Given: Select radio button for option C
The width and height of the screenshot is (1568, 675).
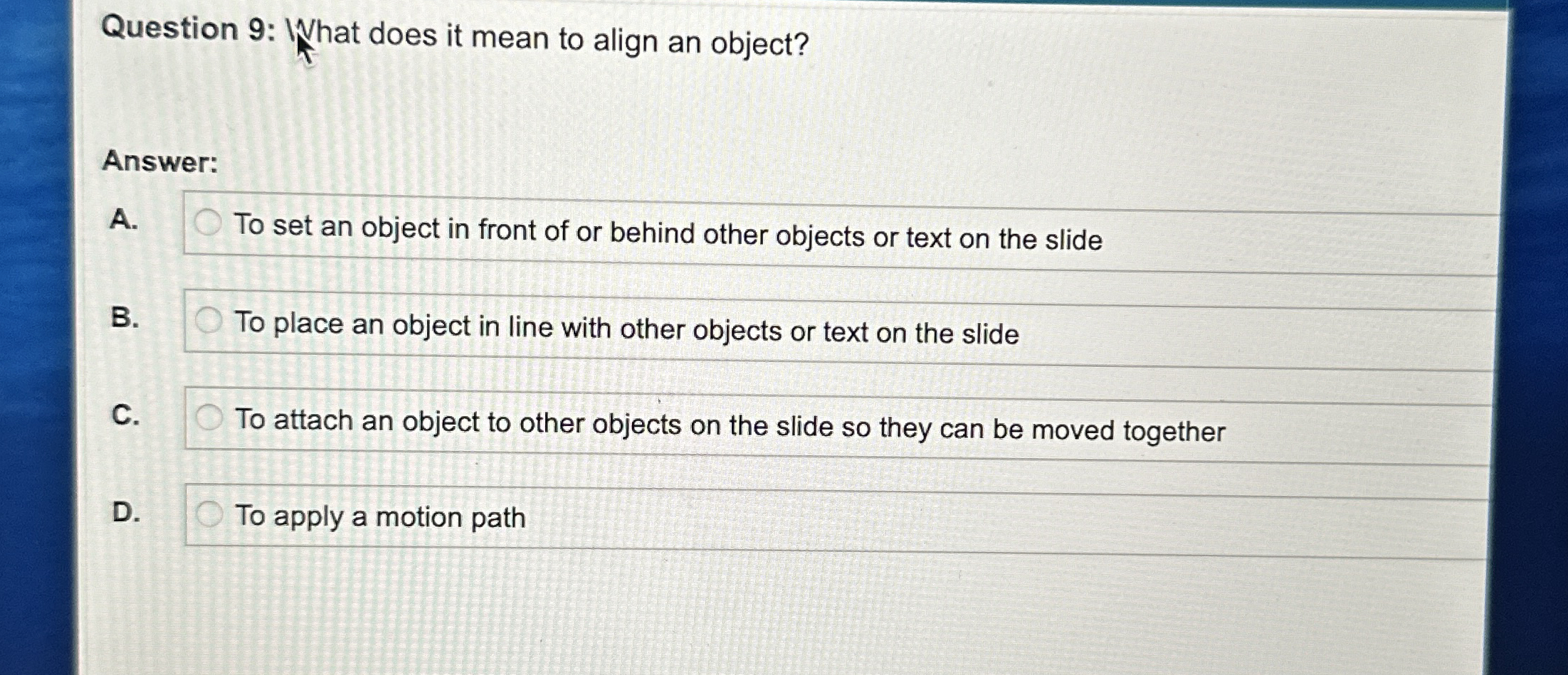Looking at the screenshot, I should click(209, 417).
